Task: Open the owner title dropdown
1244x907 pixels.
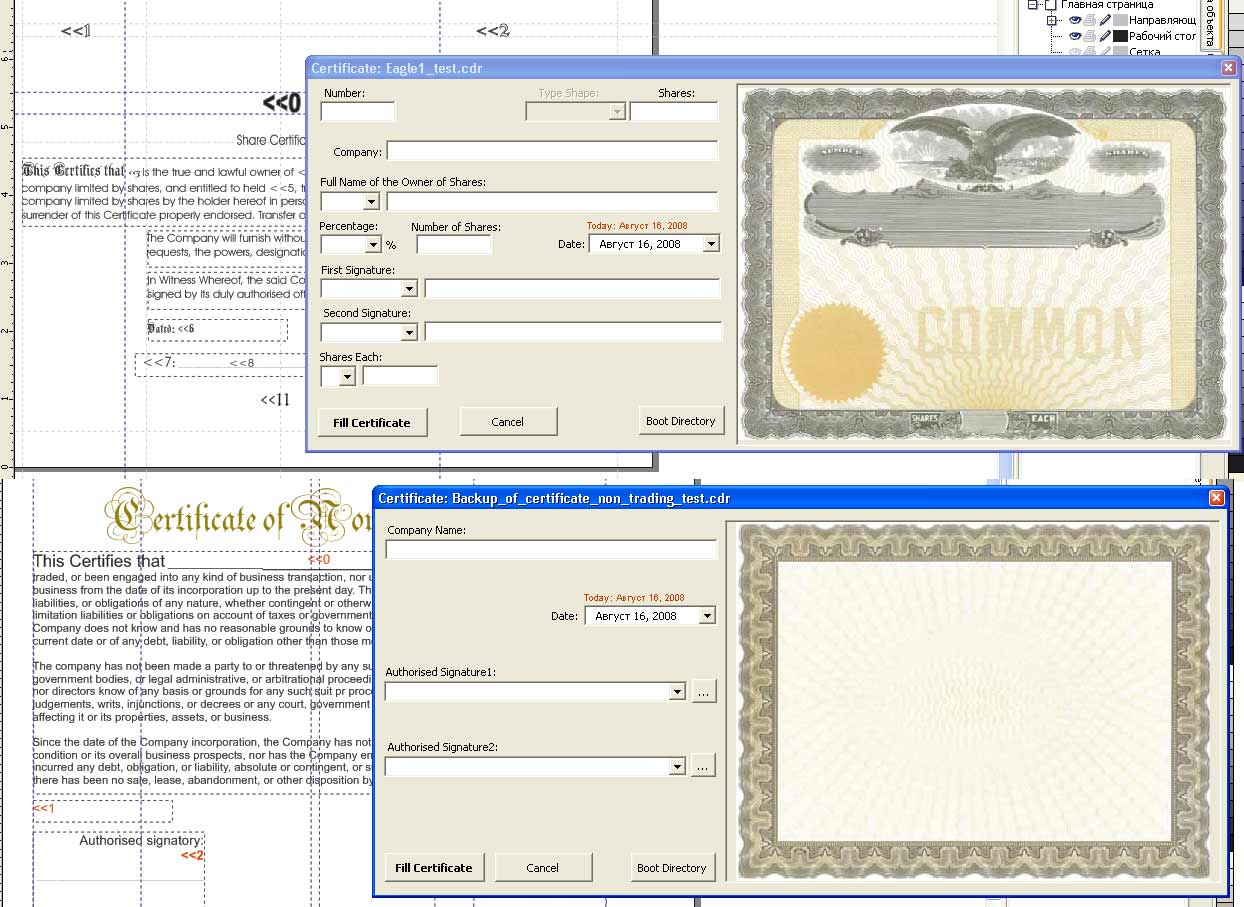Action: click(x=371, y=202)
